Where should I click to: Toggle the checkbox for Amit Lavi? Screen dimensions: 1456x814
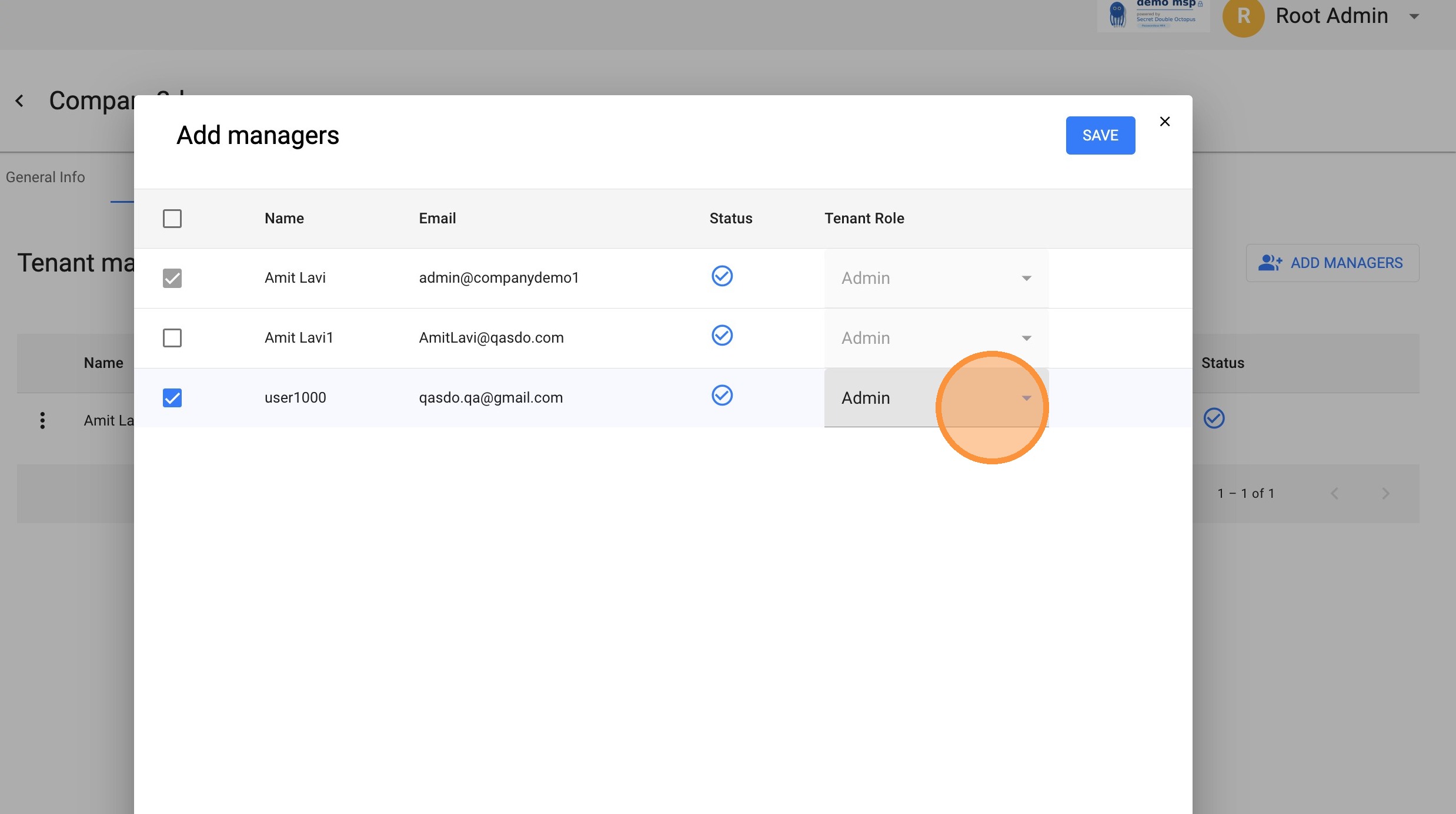point(172,278)
